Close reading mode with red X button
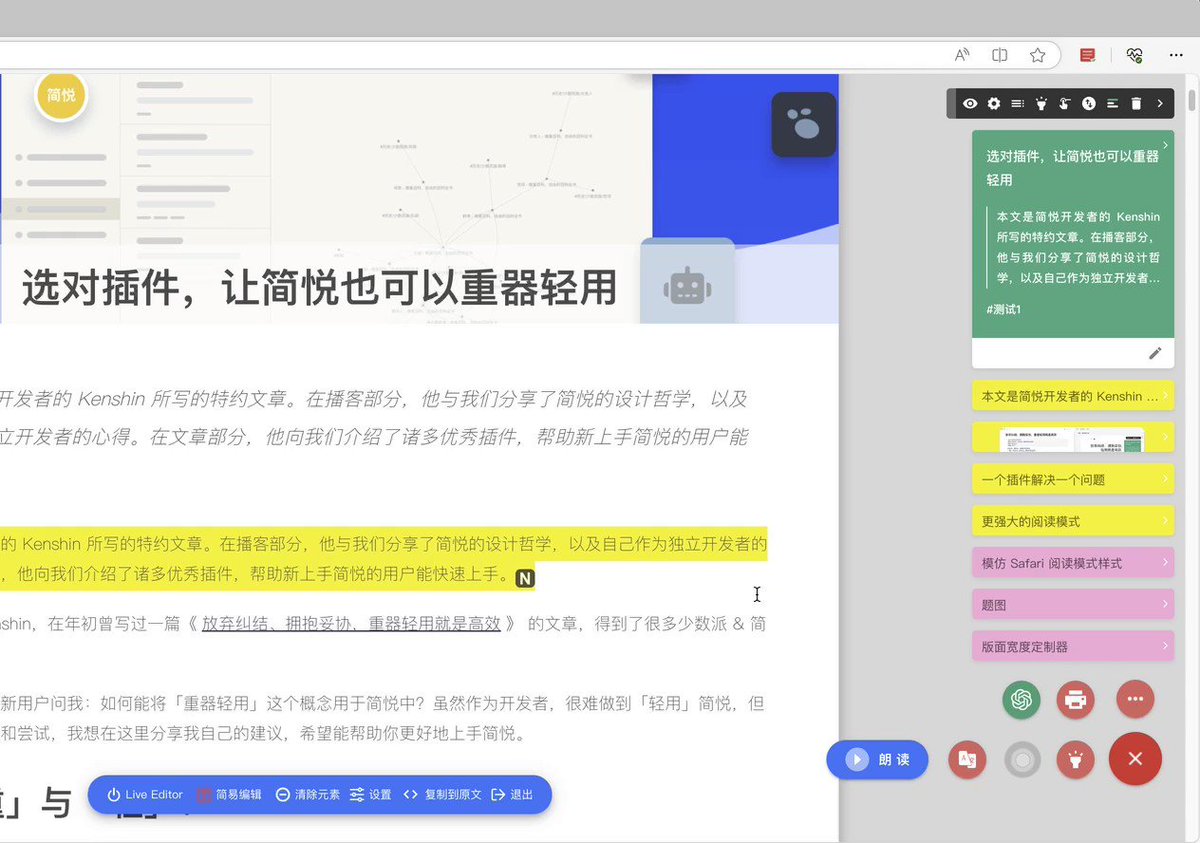Viewport: 1200px width, 843px height. [x=1135, y=759]
